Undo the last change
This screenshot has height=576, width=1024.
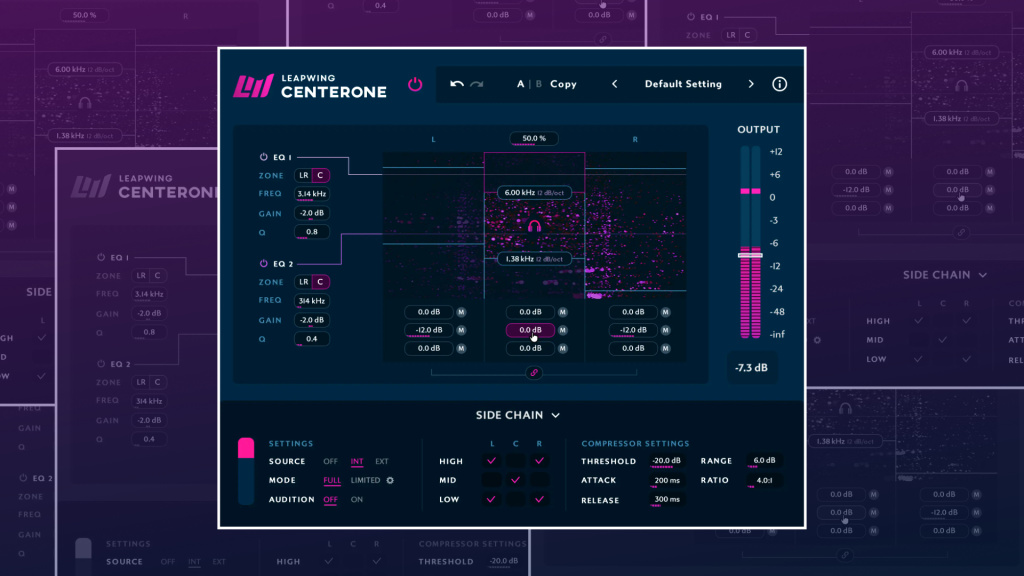(456, 84)
